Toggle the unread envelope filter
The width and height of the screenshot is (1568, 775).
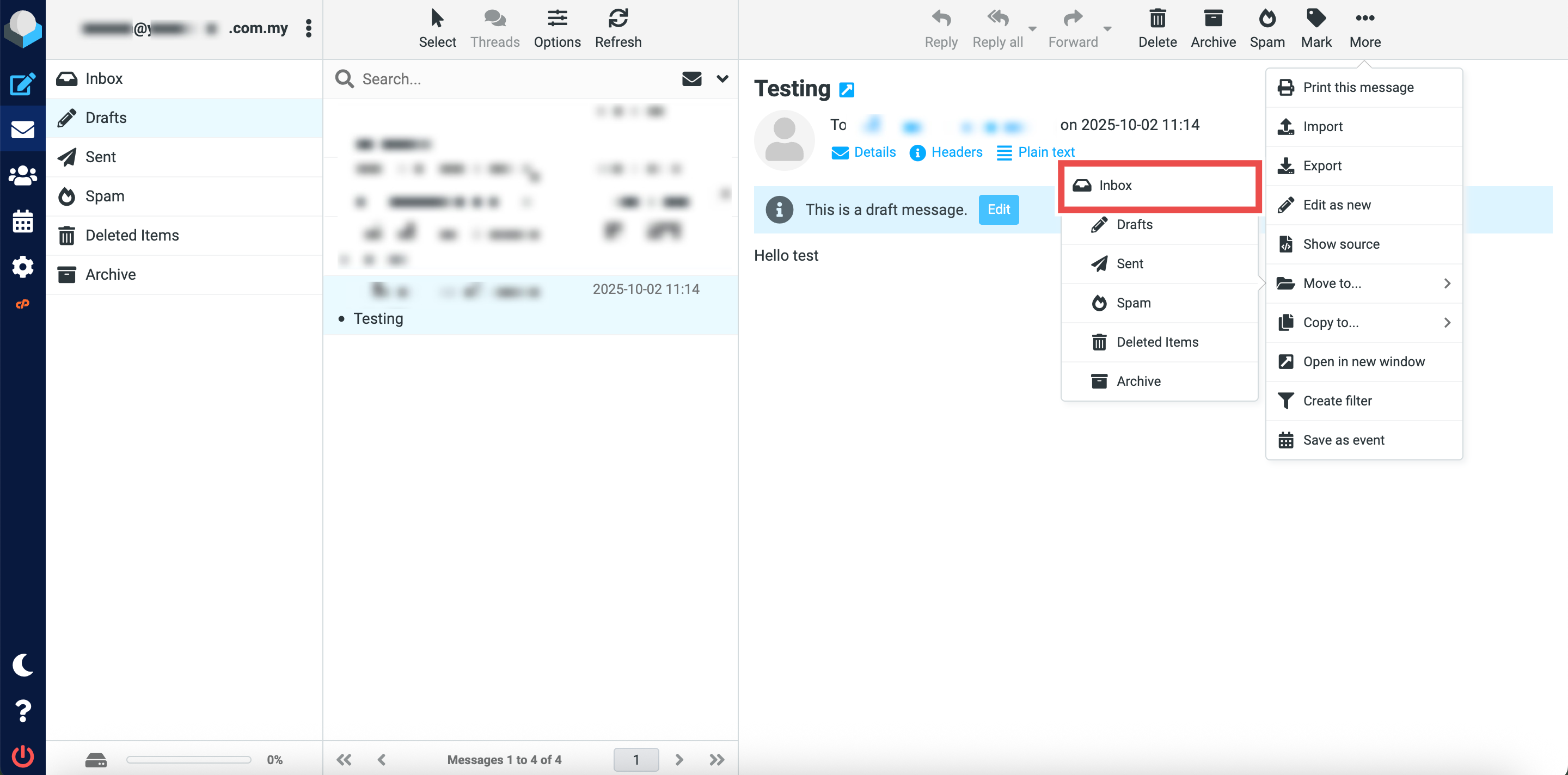[x=691, y=78]
